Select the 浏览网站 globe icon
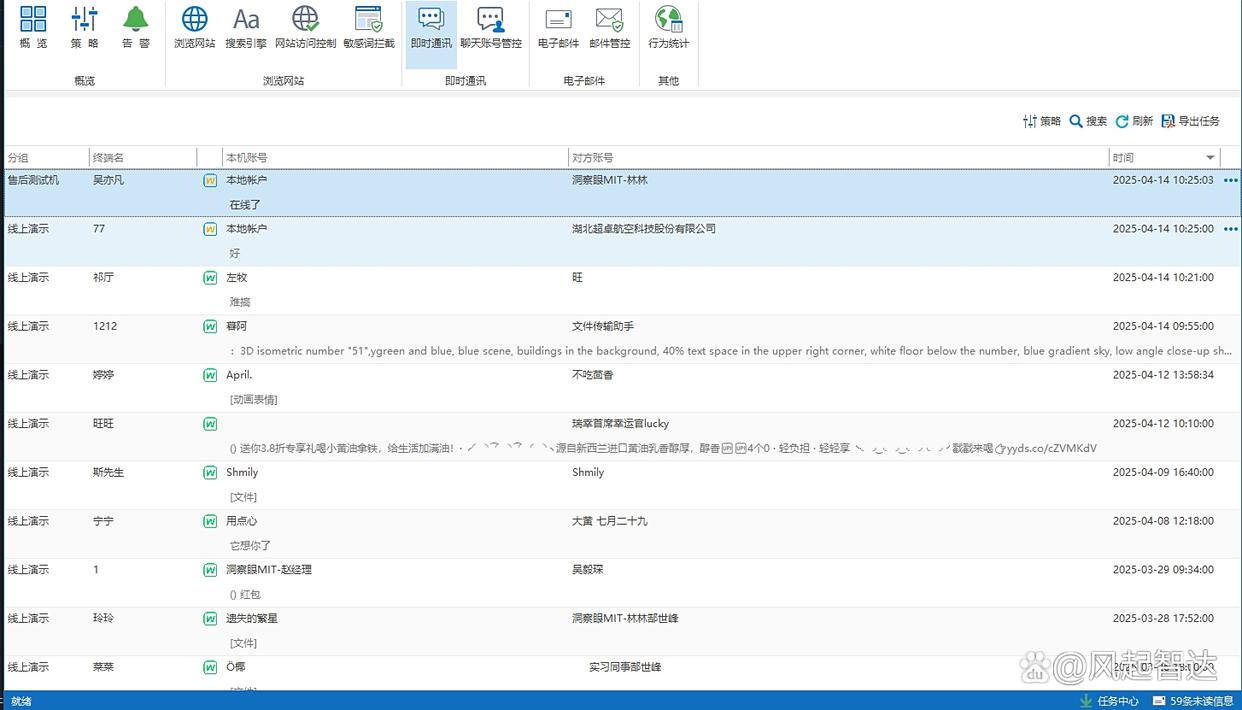 click(x=194, y=27)
